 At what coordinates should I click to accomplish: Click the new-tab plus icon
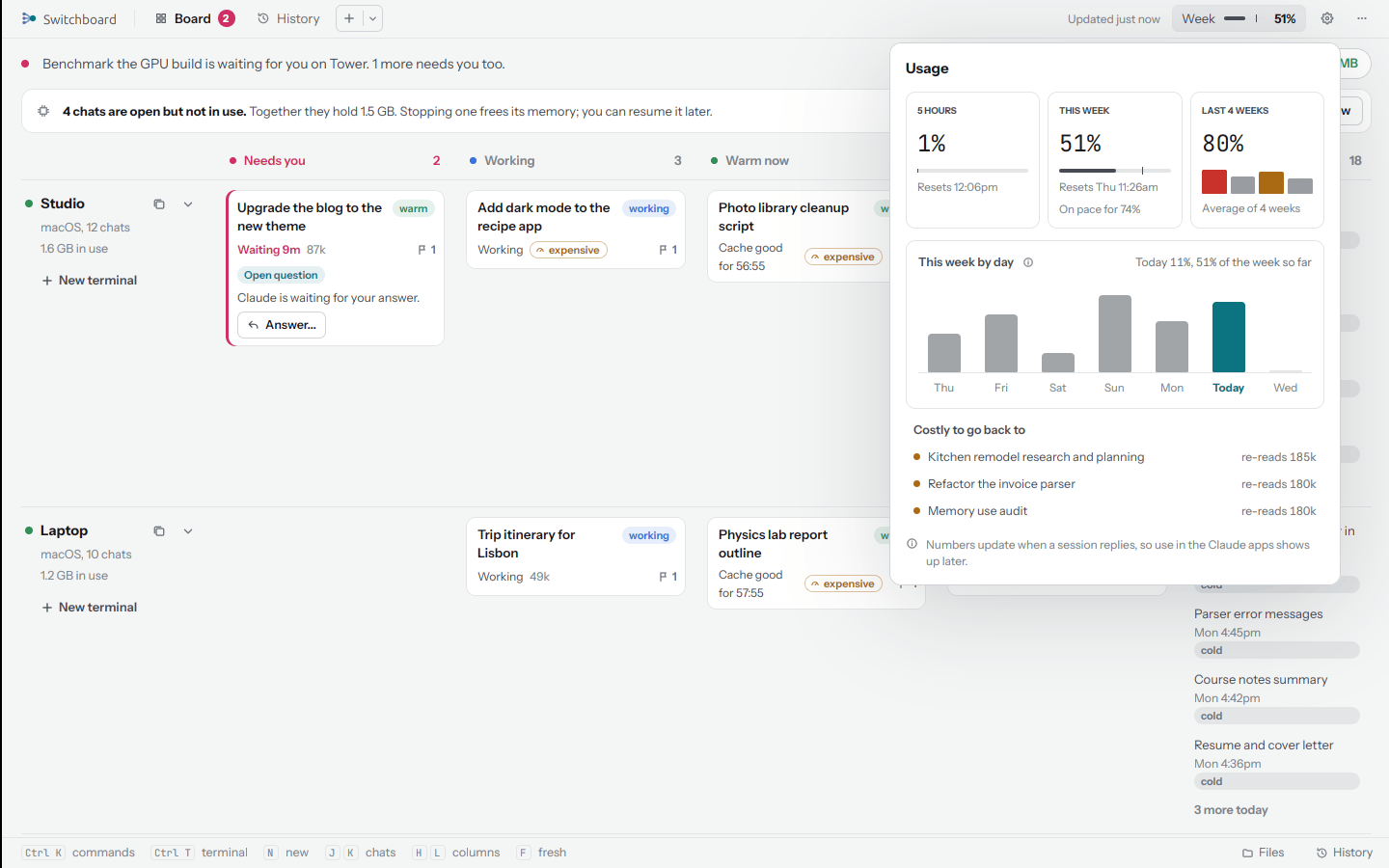pyautogui.click(x=349, y=18)
